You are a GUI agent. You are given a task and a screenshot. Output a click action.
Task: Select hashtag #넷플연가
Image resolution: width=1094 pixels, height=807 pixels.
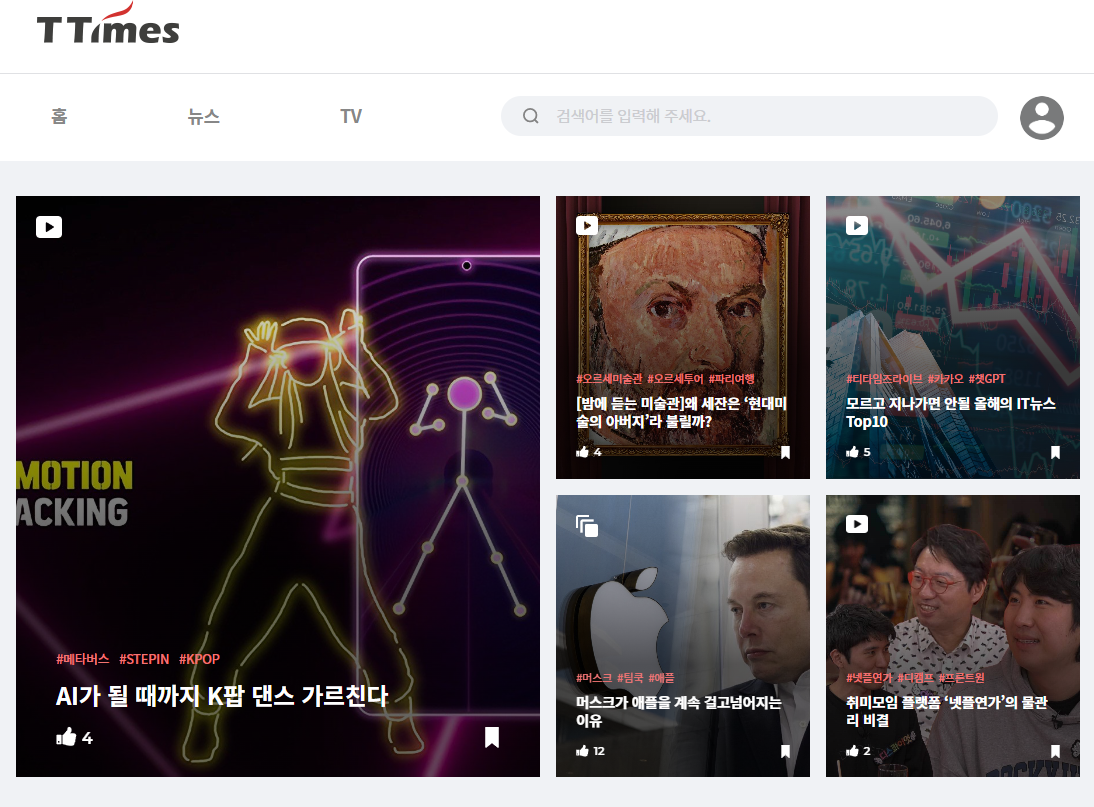click(x=869, y=677)
